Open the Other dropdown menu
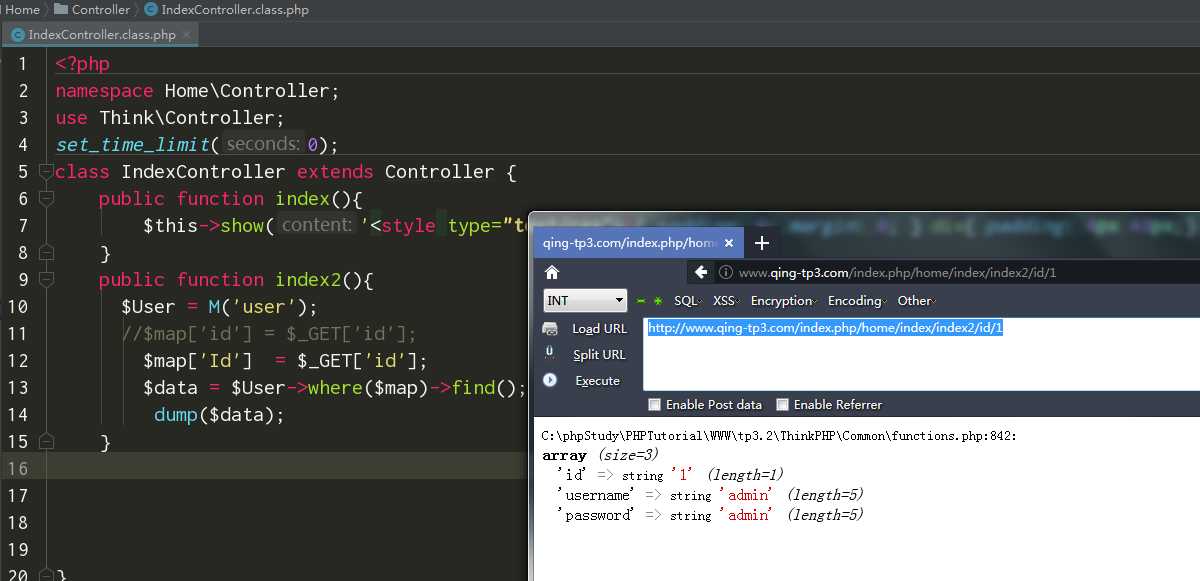The image size is (1200, 581). point(916,301)
